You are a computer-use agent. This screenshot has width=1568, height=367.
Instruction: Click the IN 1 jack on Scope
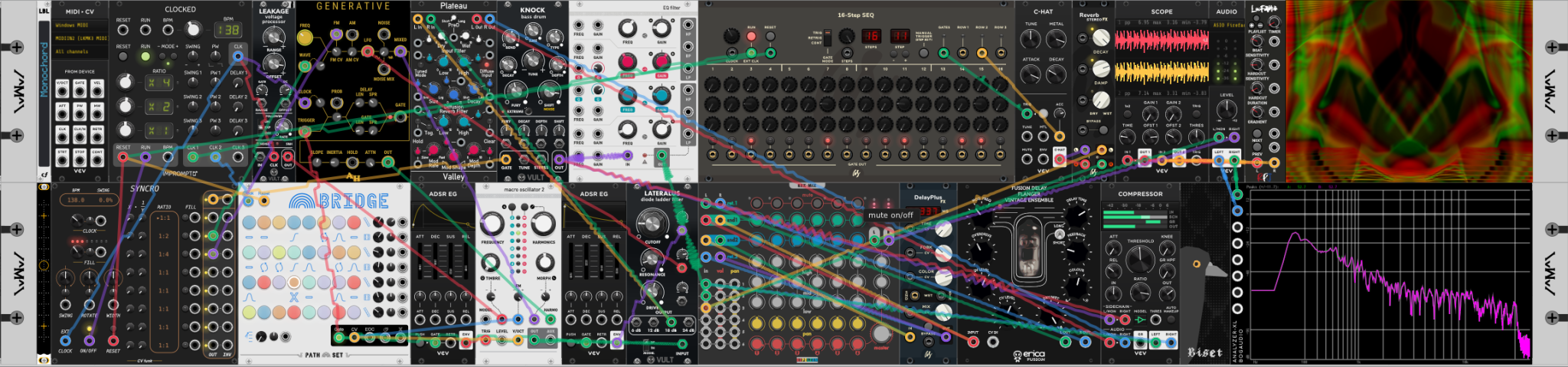point(1128,162)
